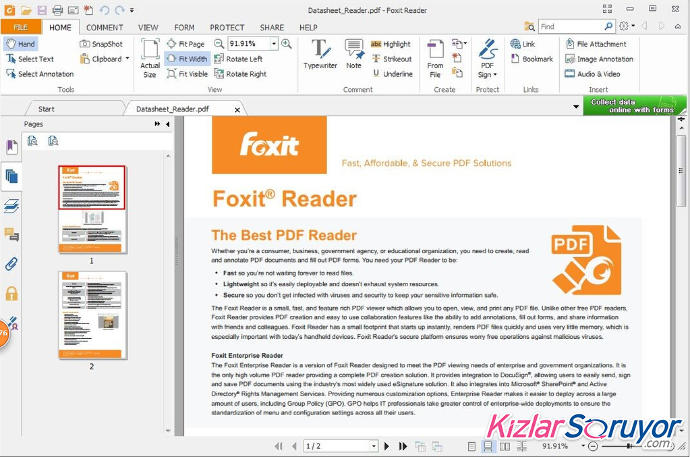690x457 pixels.
Task: Open the 91.91% zoom dropdown in ribbon
Action: [x=274, y=44]
